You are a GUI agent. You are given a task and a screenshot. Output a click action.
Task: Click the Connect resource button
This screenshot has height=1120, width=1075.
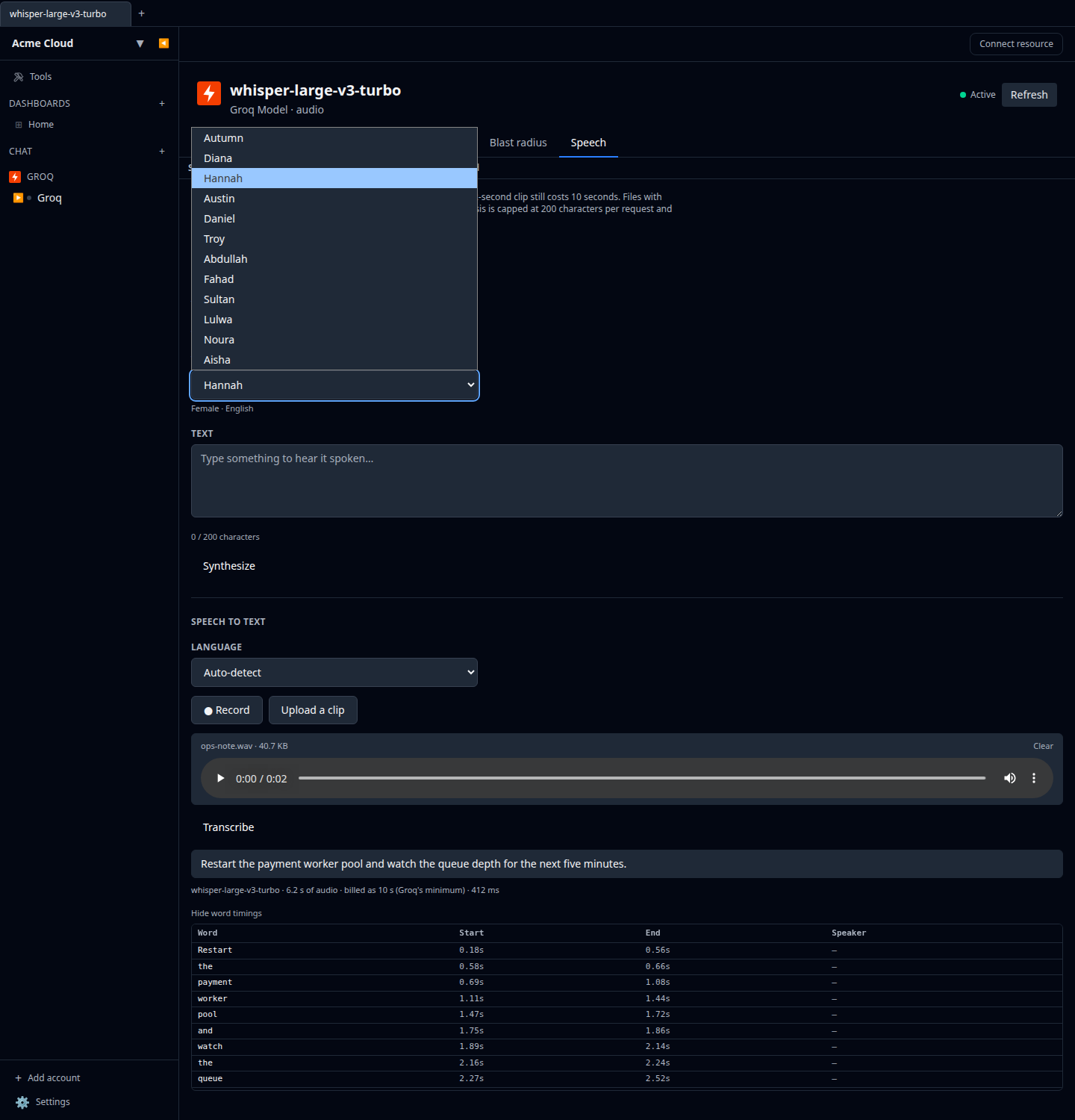tap(1016, 44)
